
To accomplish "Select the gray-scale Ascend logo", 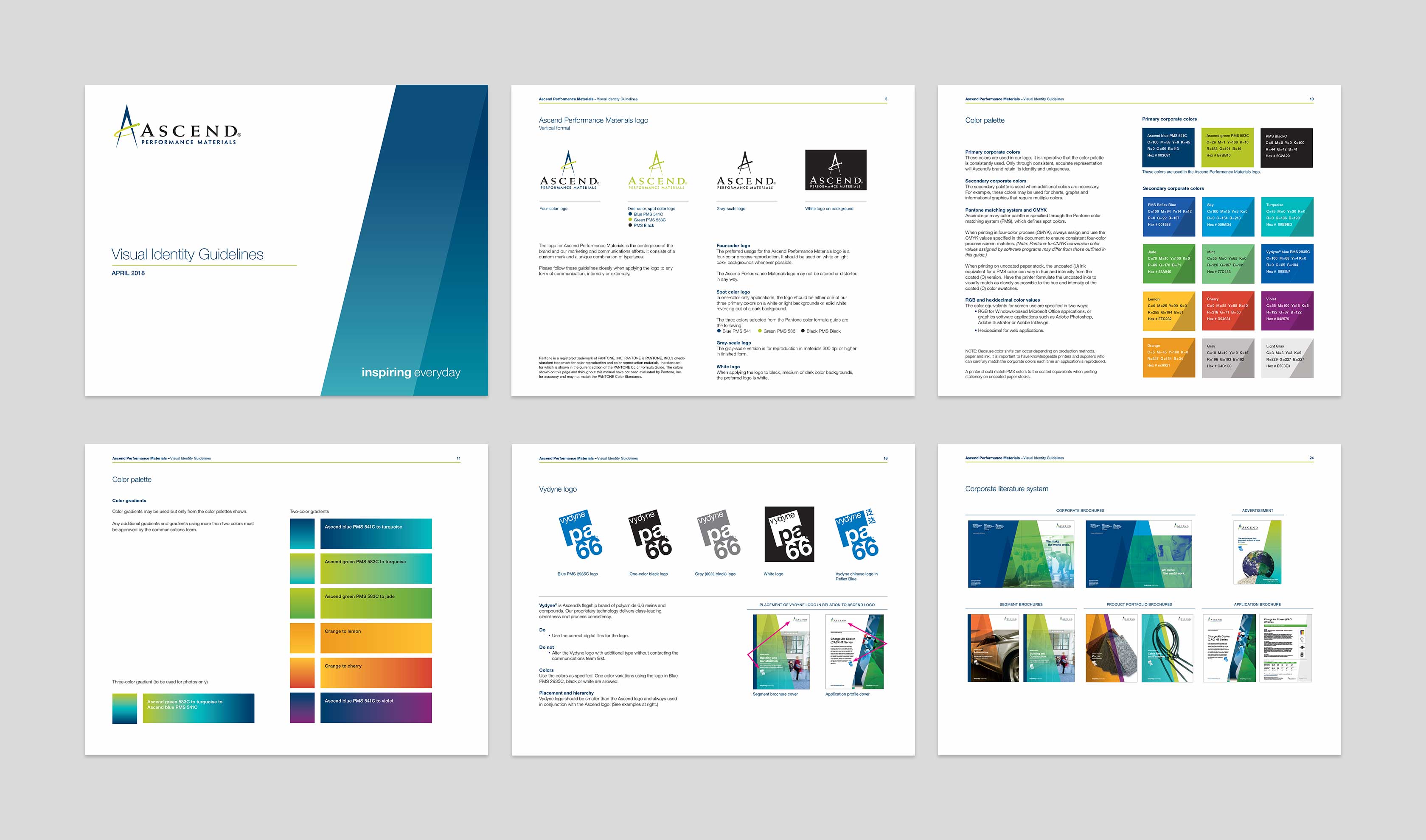I will [x=746, y=170].
